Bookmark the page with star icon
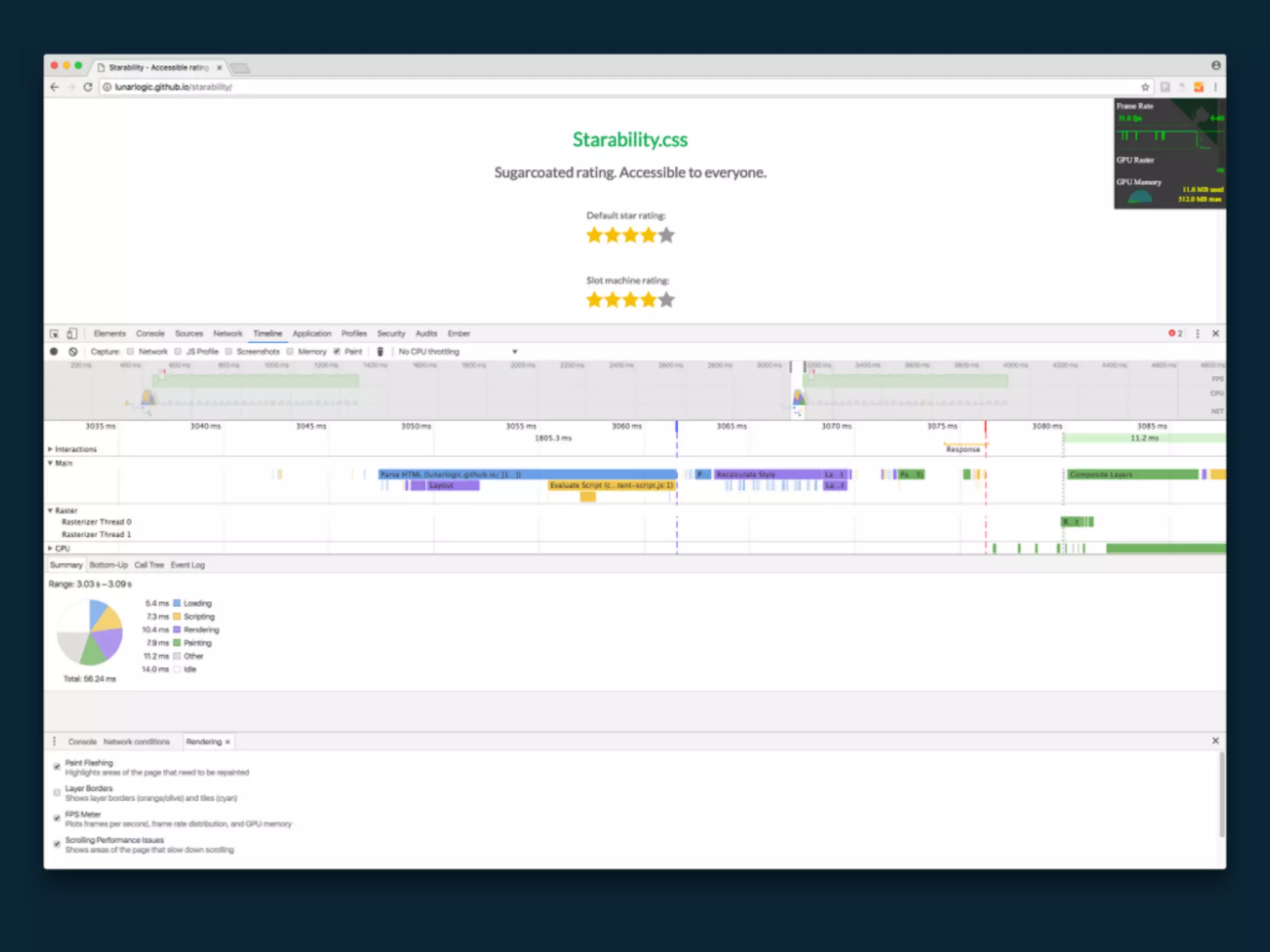 [x=1145, y=87]
